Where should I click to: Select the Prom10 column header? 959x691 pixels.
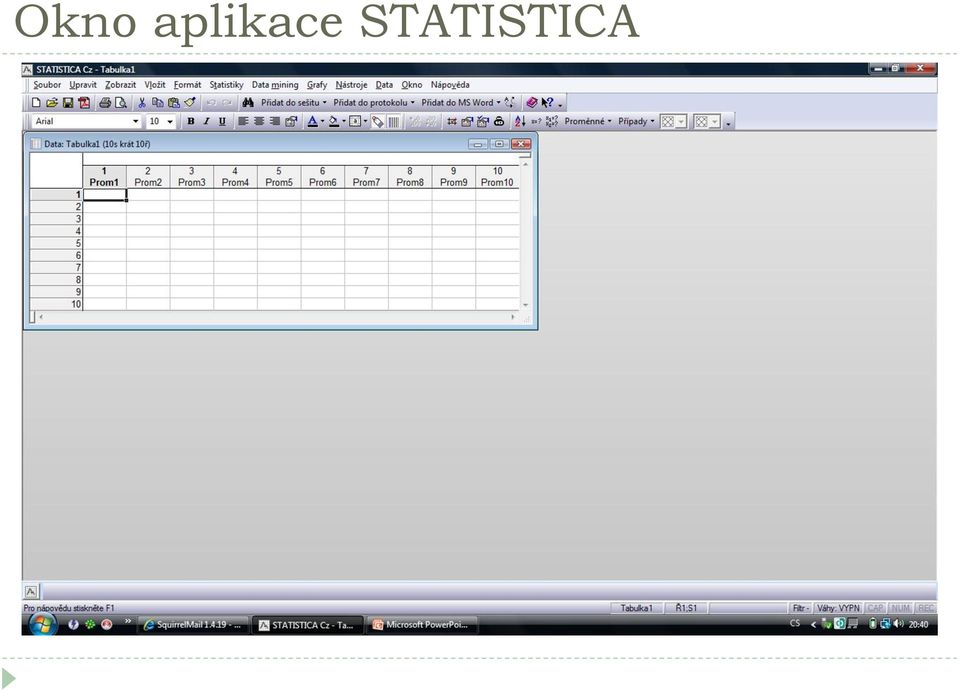[497, 177]
